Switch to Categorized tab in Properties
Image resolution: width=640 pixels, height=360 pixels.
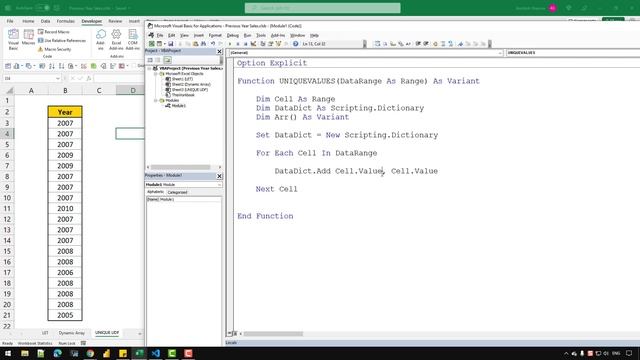coord(177,192)
